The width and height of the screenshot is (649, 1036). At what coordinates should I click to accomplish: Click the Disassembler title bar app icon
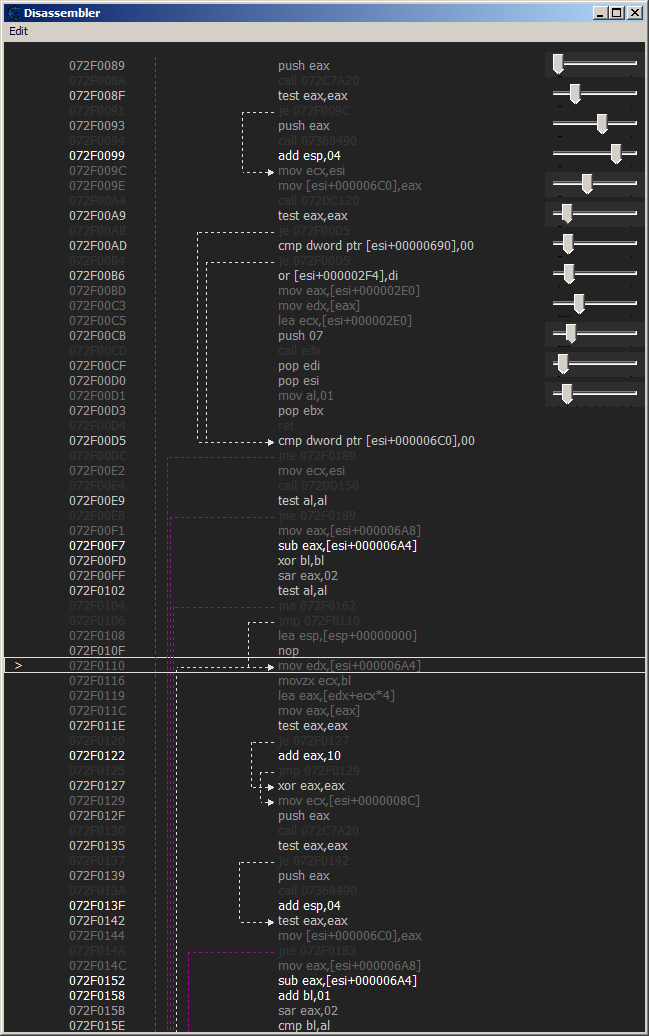[x=14, y=13]
